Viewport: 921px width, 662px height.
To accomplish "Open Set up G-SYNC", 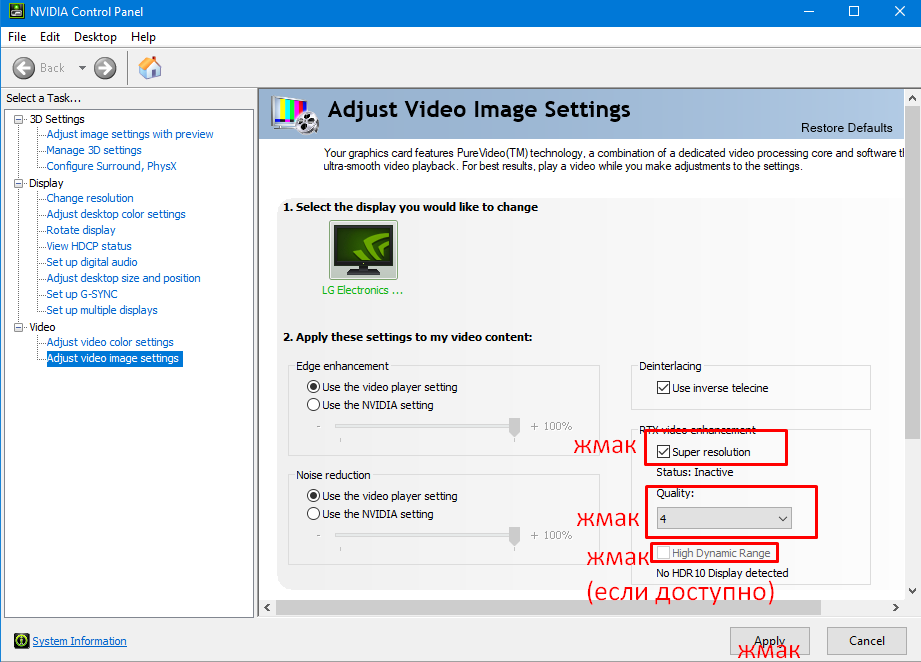I will coord(82,294).
